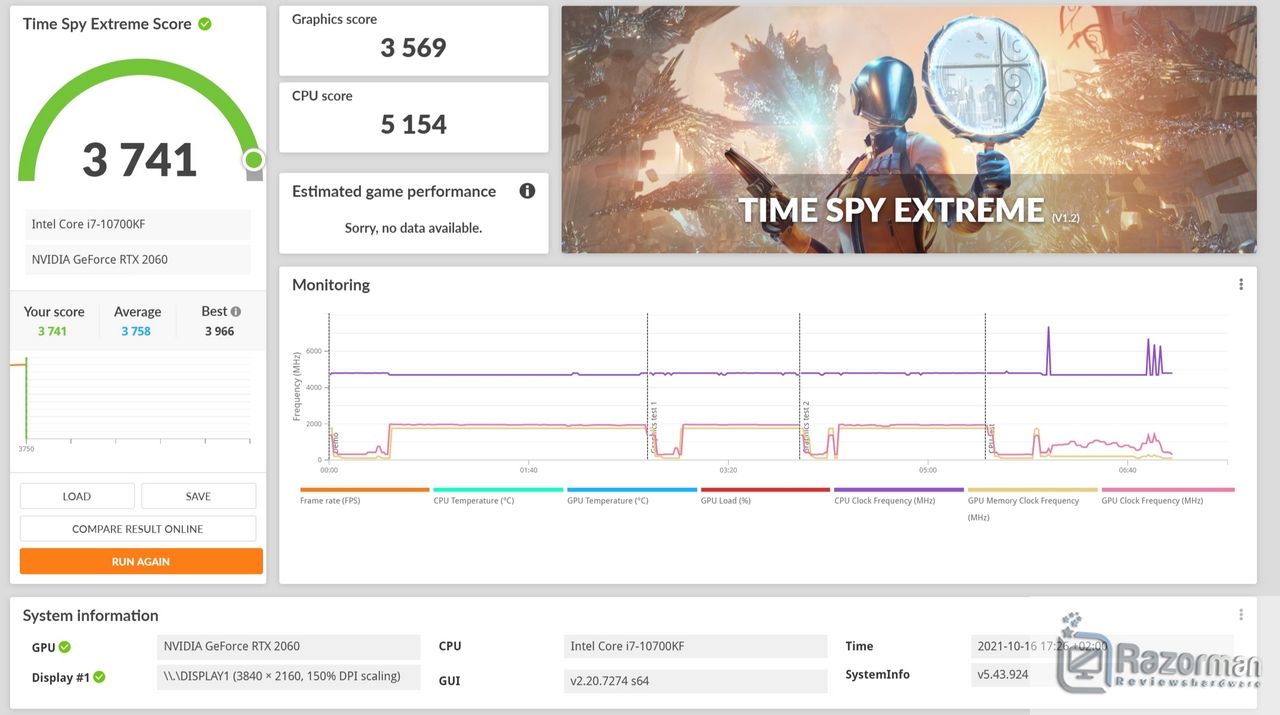The height and width of the screenshot is (715, 1280).
Task: Click the info icon next to Best score
Action: [236, 312]
